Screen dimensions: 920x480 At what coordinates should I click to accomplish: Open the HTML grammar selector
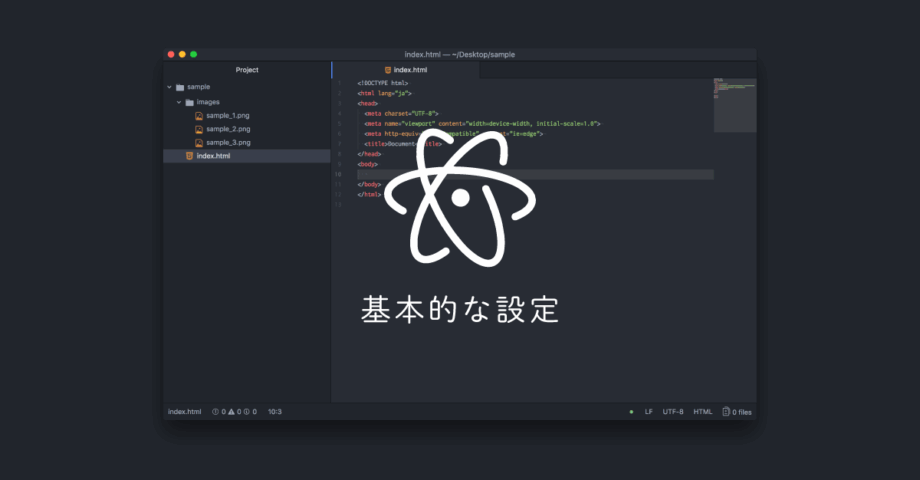(703, 412)
